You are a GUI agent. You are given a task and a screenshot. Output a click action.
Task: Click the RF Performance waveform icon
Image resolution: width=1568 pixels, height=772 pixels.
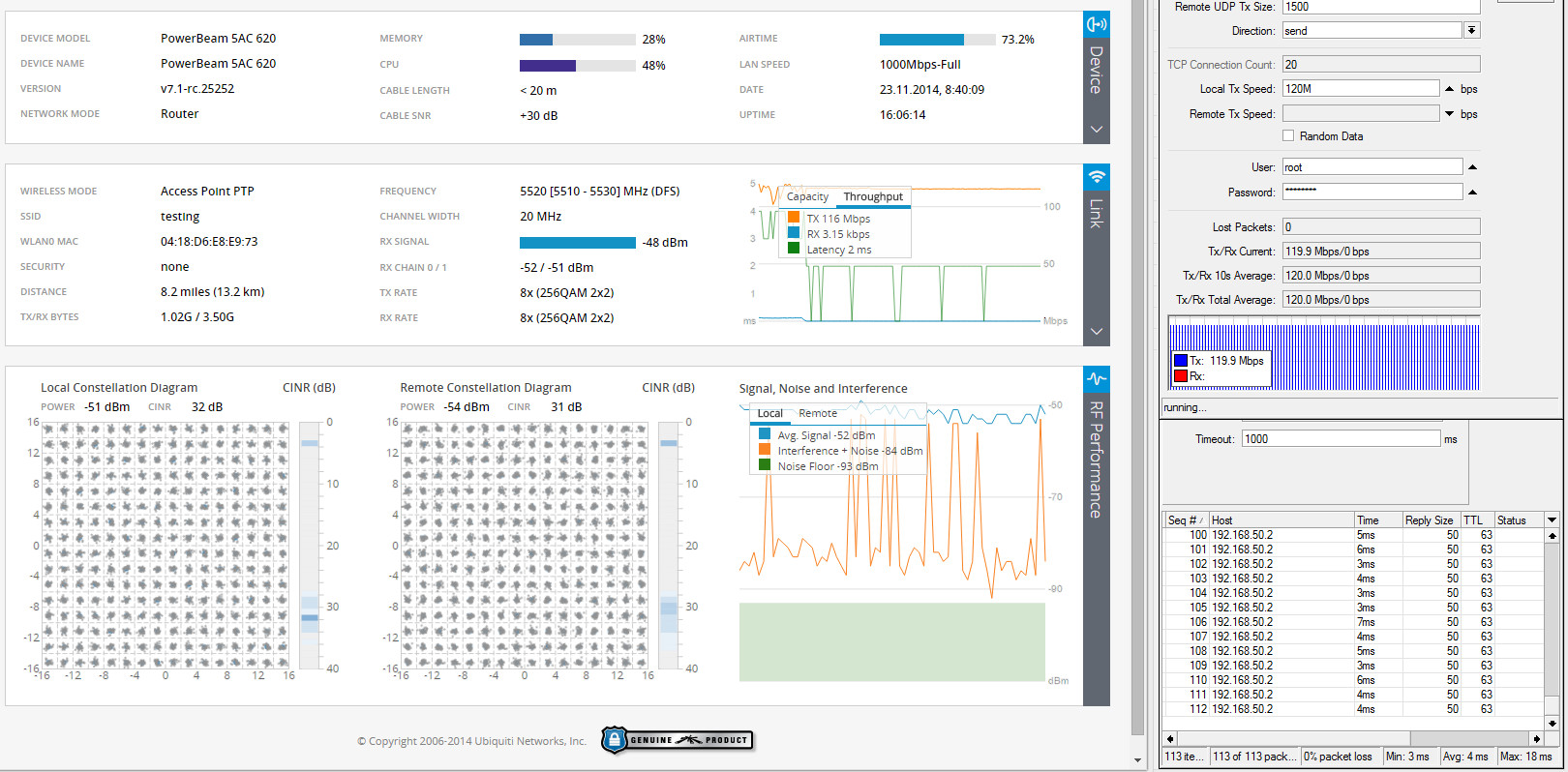click(x=1096, y=379)
